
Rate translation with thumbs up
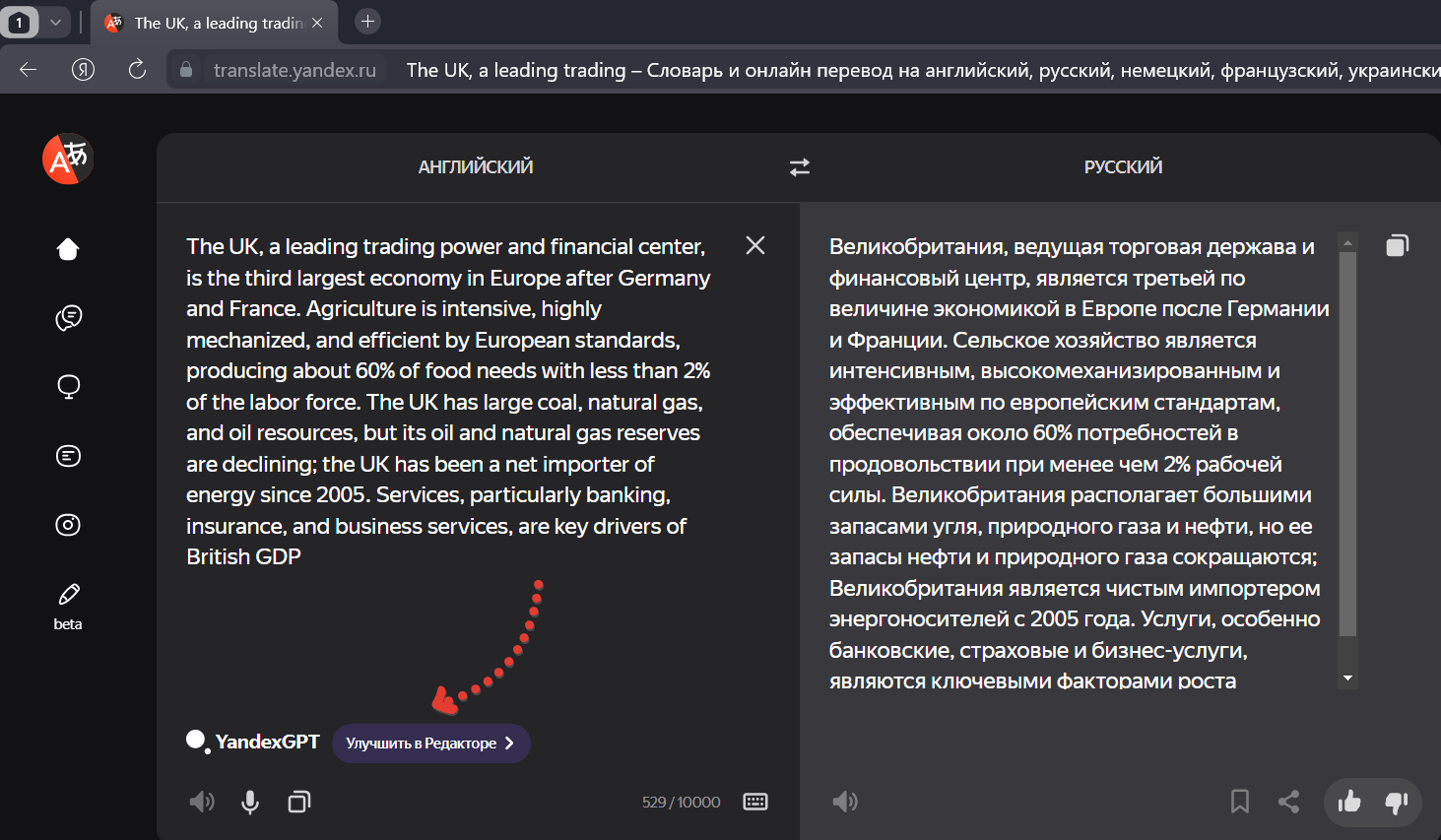pyautogui.click(x=1348, y=802)
